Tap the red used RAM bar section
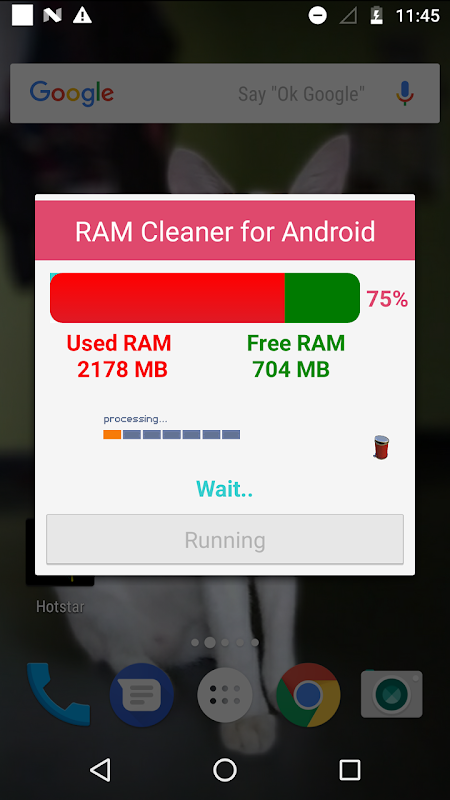The width and height of the screenshot is (450, 800). [167, 298]
